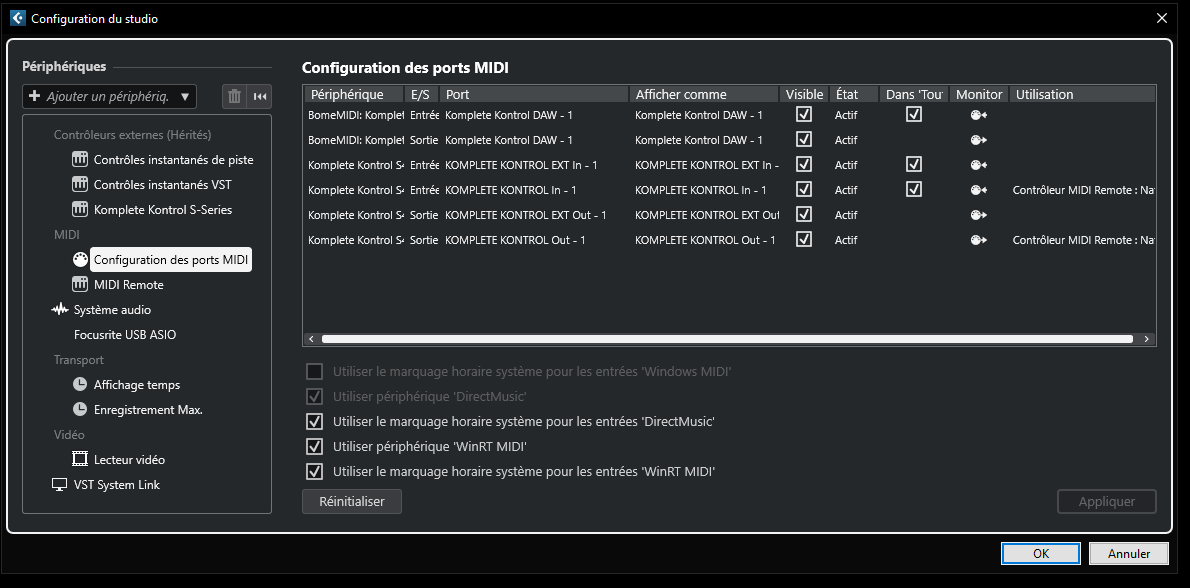Viewport: 1190px width, 588px height.
Task: Disable 'Utiliser périphérique WinRT MIDI' checkbox
Action: 315,447
